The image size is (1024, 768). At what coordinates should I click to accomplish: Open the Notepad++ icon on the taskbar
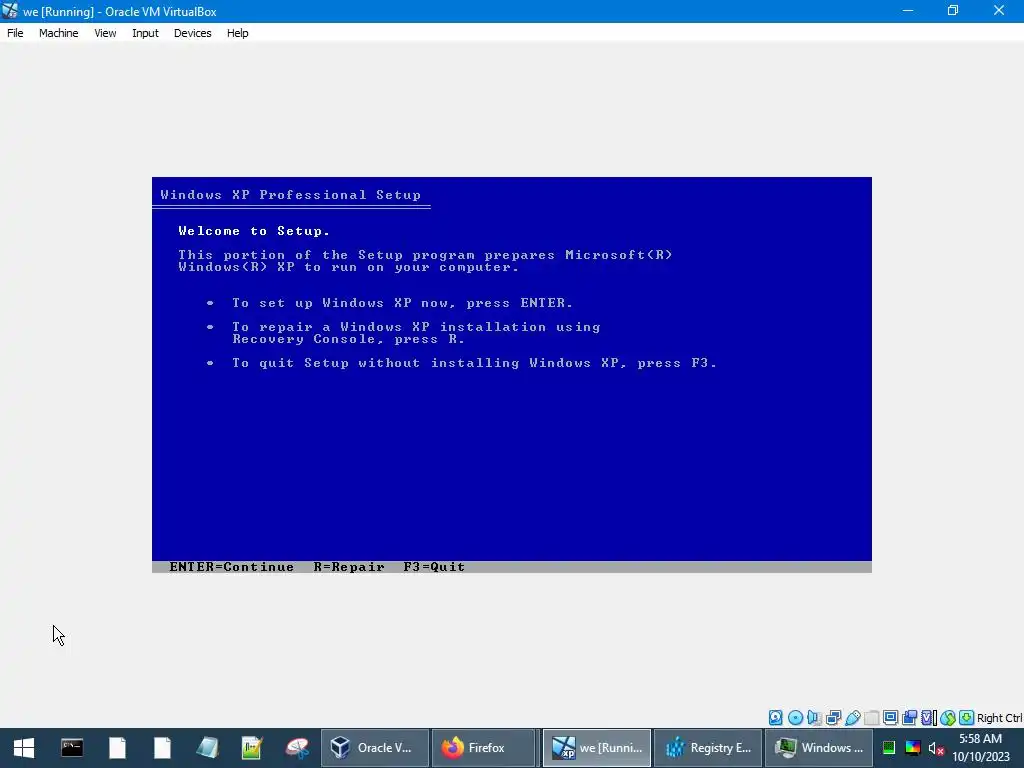[x=251, y=748]
